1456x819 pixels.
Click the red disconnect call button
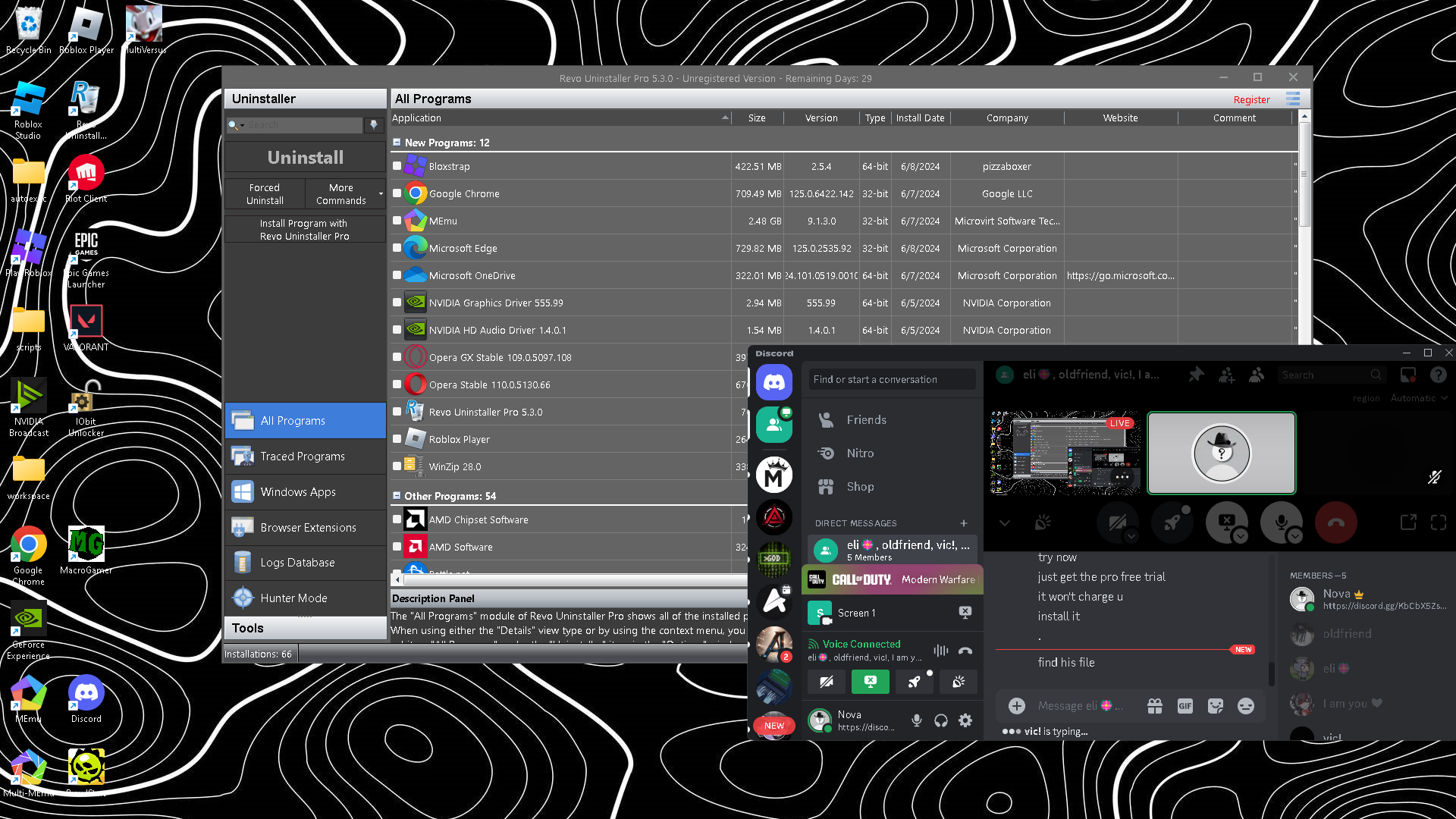[1335, 522]
